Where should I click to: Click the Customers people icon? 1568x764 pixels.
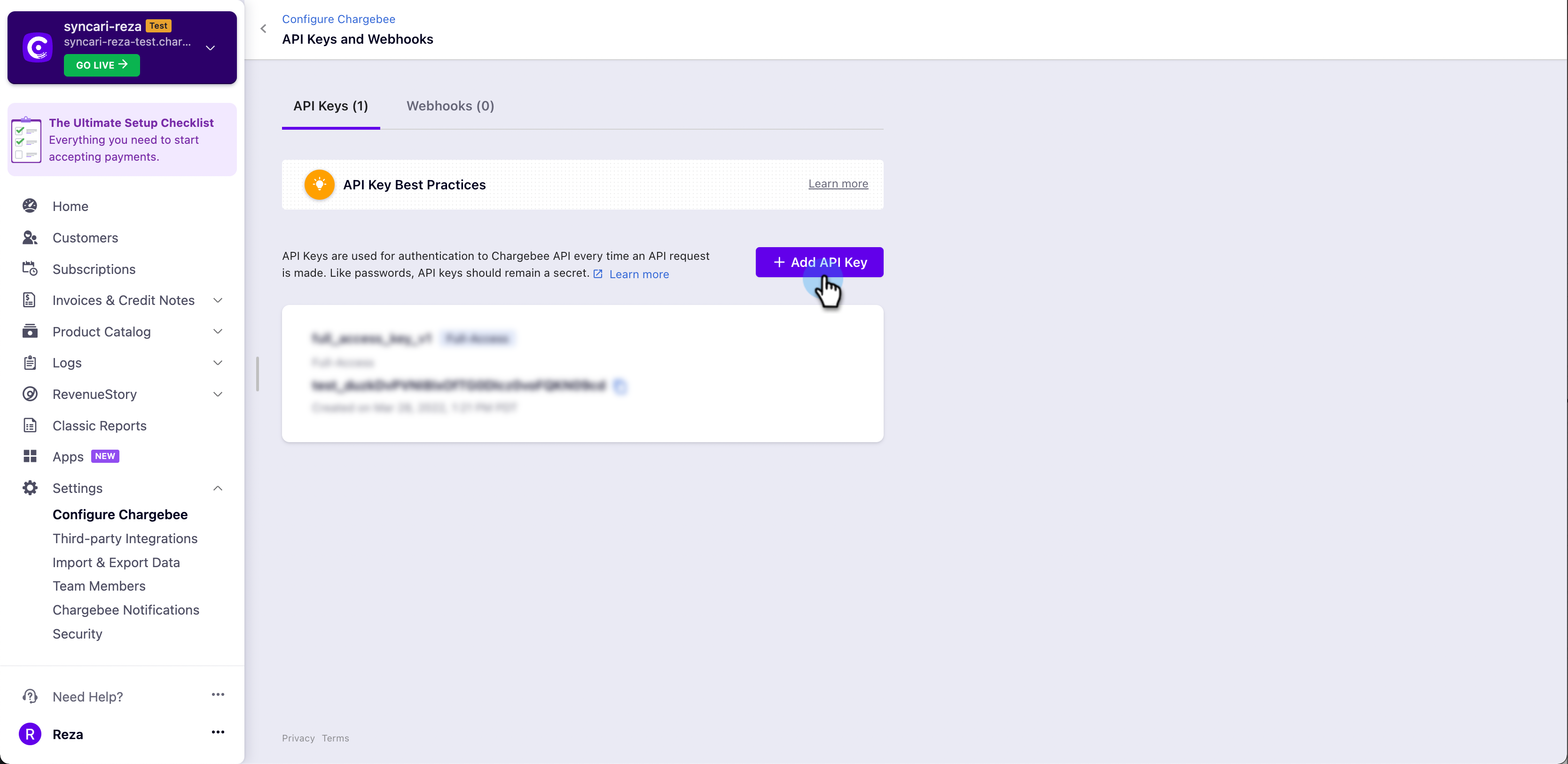[x=30, y=238]
